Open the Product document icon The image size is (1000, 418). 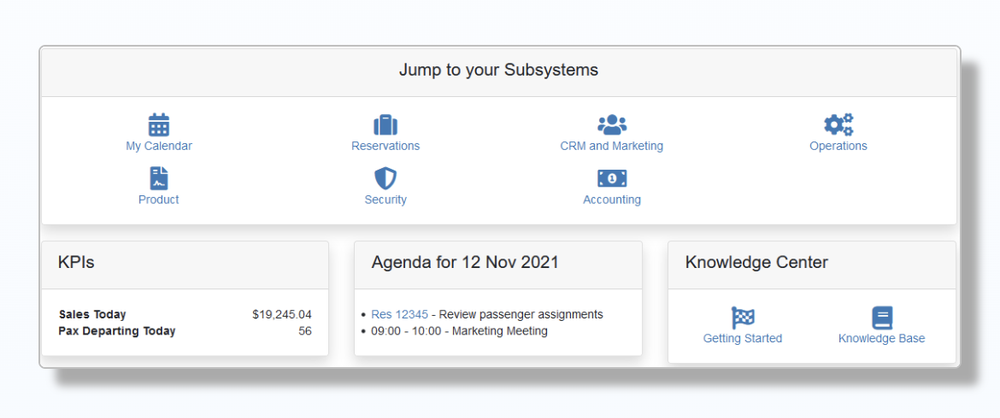point(159,179)
